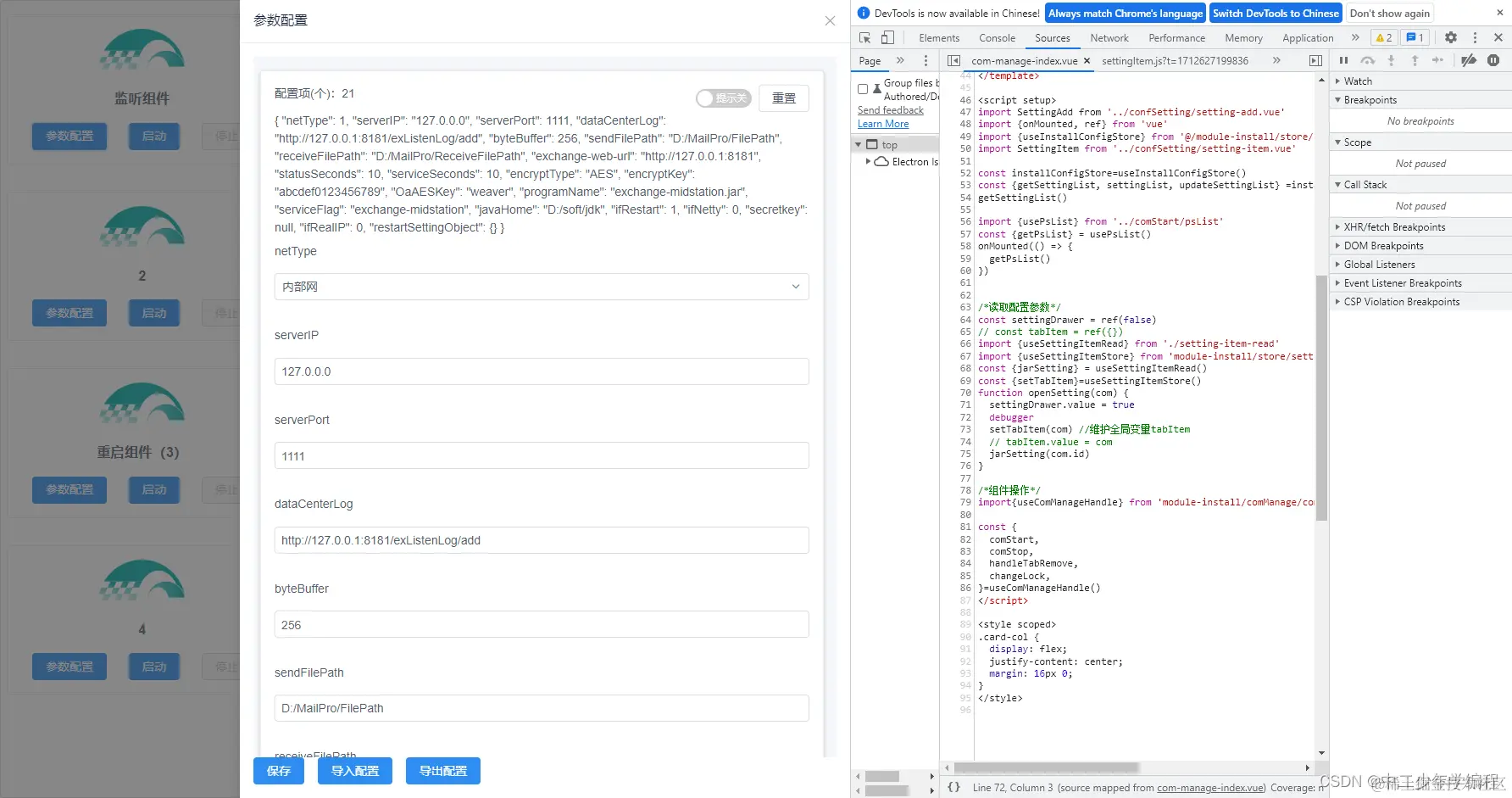The width and height of the screenshot is (1512, 798).
Task: Open the warnings counter showing 2
Action: click(1384, 38)
